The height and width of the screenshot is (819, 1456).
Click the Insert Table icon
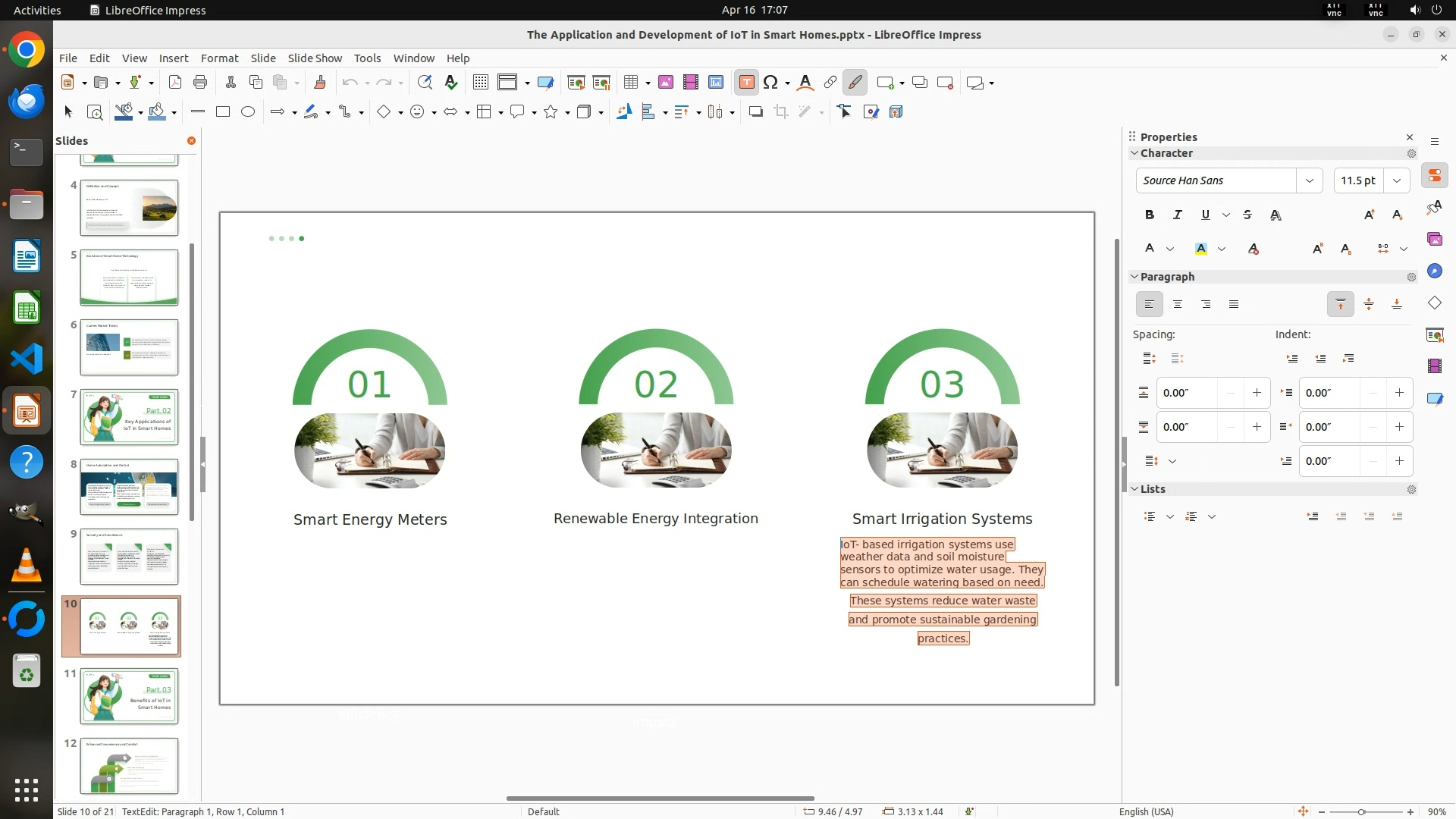[x=630, y=83]
